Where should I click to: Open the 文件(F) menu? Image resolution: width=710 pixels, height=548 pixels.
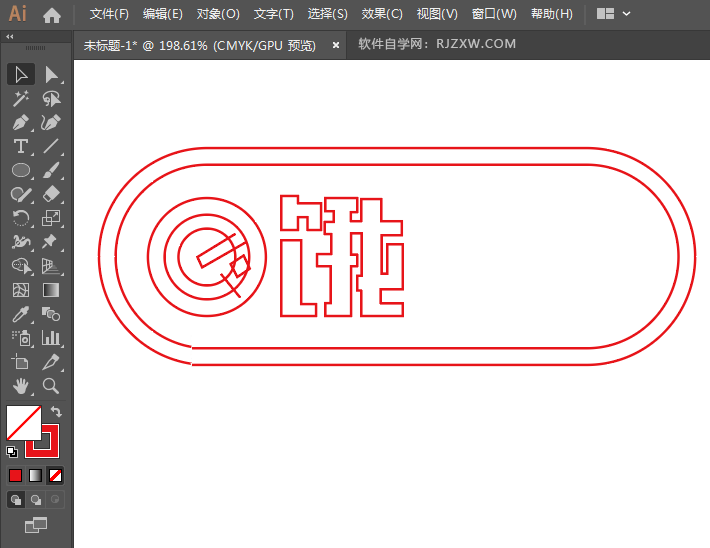point(109,14)
